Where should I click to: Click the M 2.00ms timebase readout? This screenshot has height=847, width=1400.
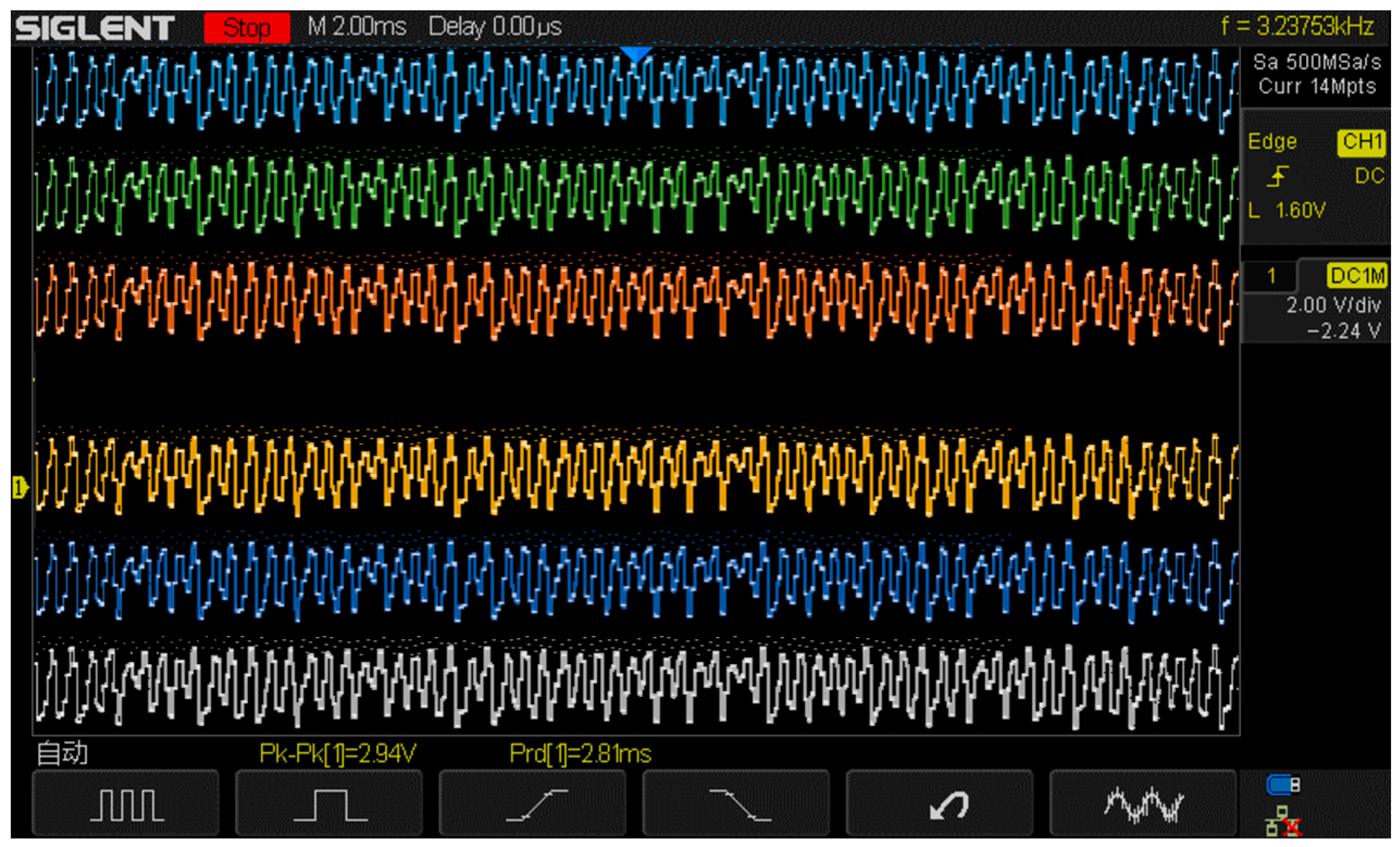pyautogui.click(x=357, y=26)
